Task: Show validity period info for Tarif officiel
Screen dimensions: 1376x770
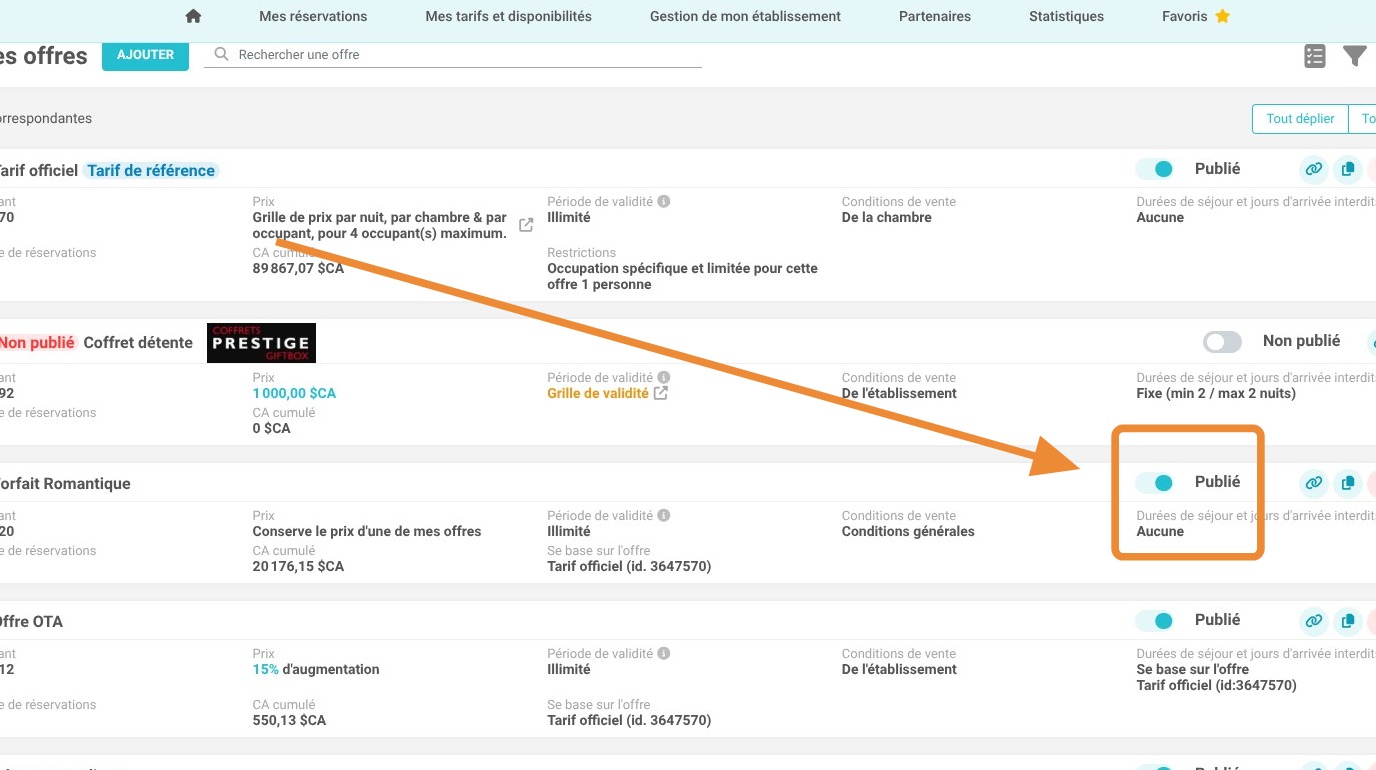Action: click(x=664, y=201)
